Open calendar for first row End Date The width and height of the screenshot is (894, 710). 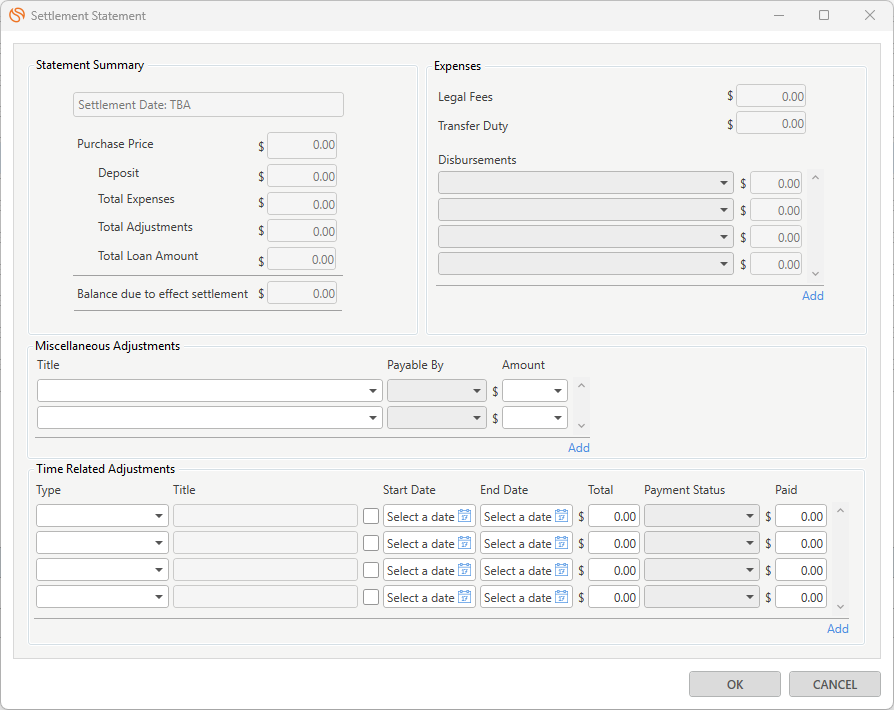[562, 516]
